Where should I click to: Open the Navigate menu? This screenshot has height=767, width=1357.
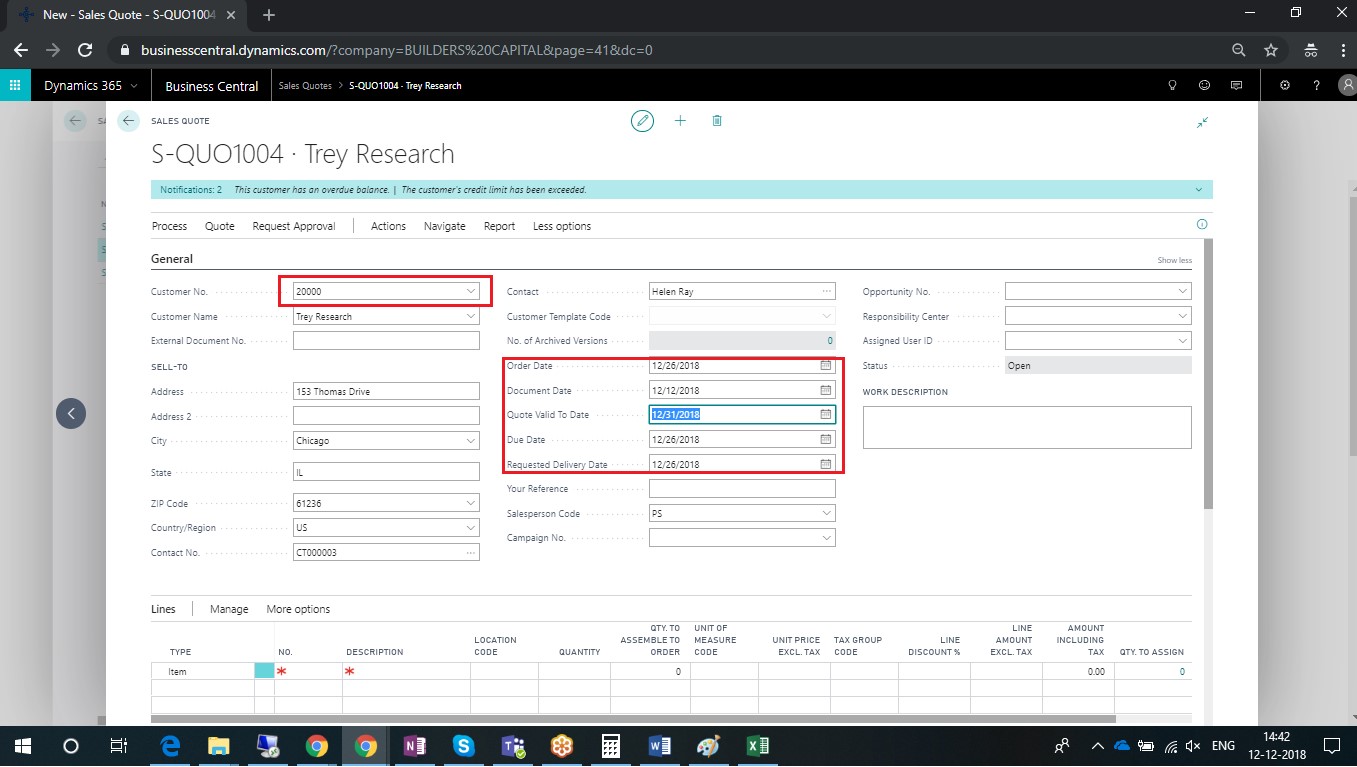(x=445, y=226)
